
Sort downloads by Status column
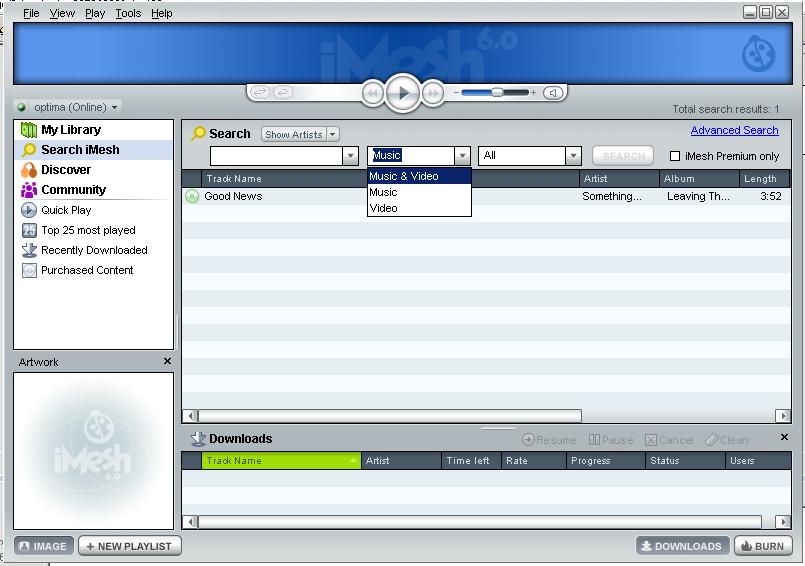pos(686,461)
